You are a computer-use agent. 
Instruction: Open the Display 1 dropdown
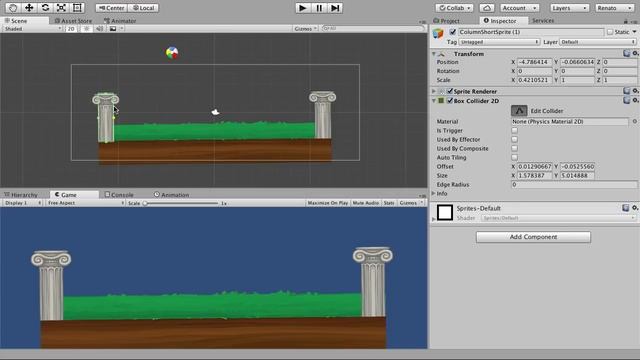pos(23,203)
